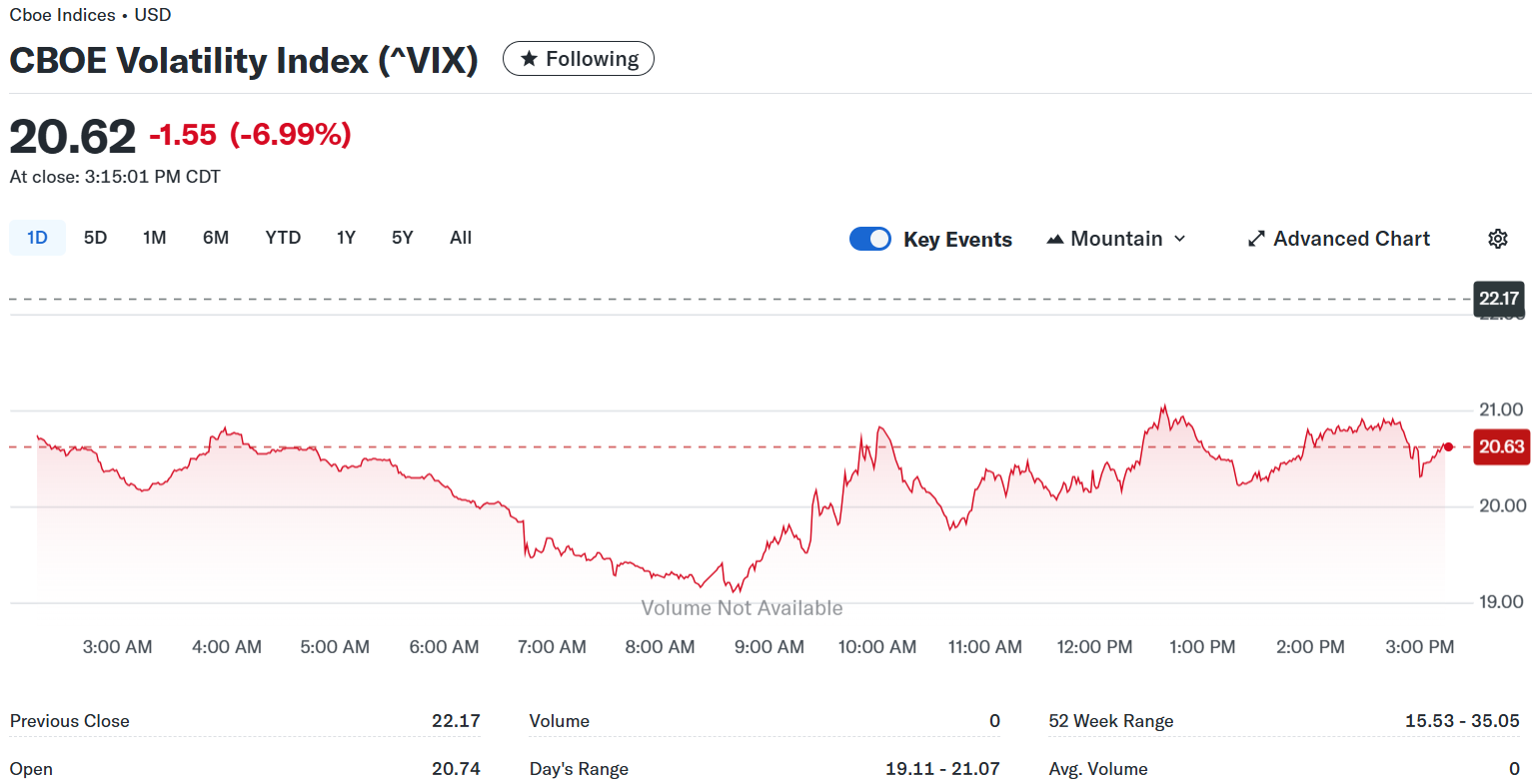Click the 20.63 current price label

[x=1502, y=446]
